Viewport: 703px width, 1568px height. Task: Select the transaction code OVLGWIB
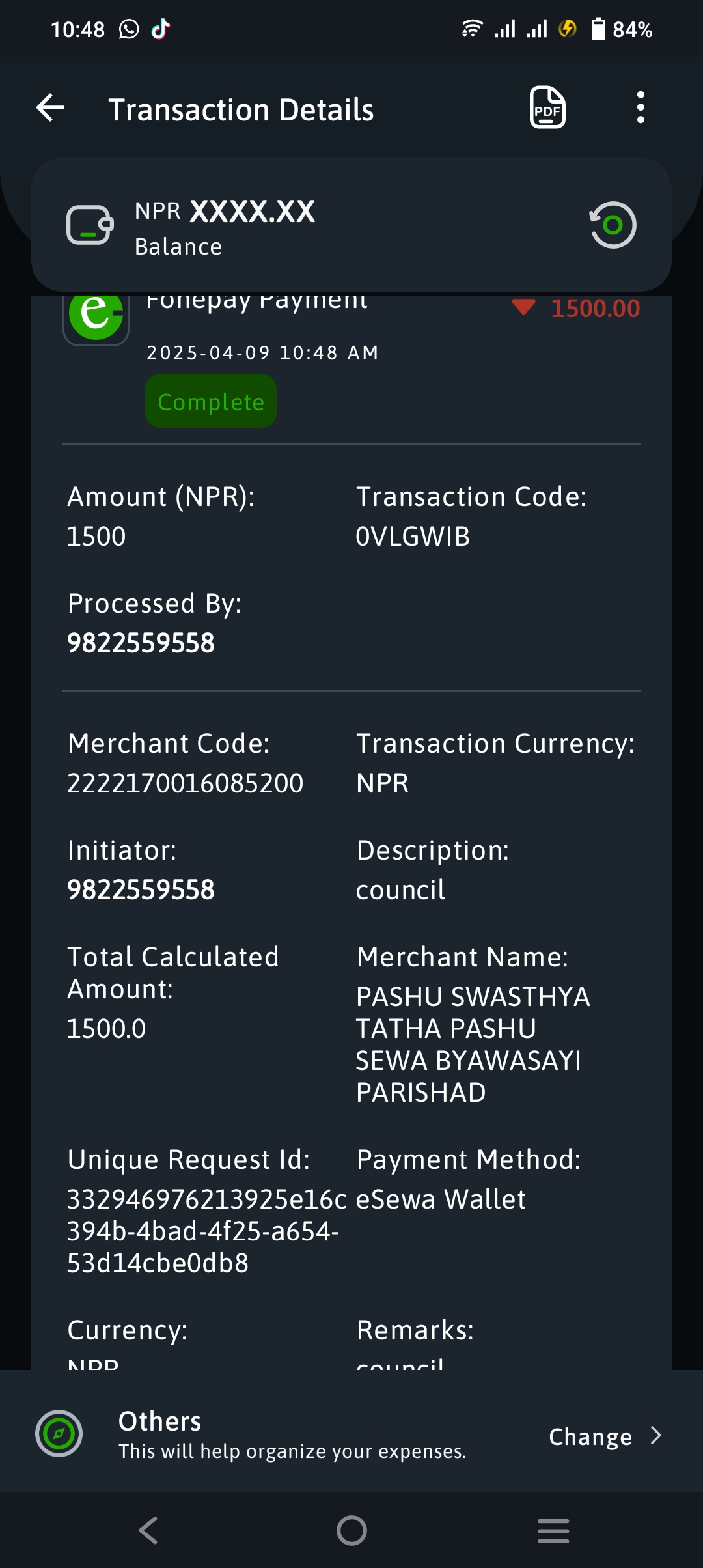(x=413, y=537)
